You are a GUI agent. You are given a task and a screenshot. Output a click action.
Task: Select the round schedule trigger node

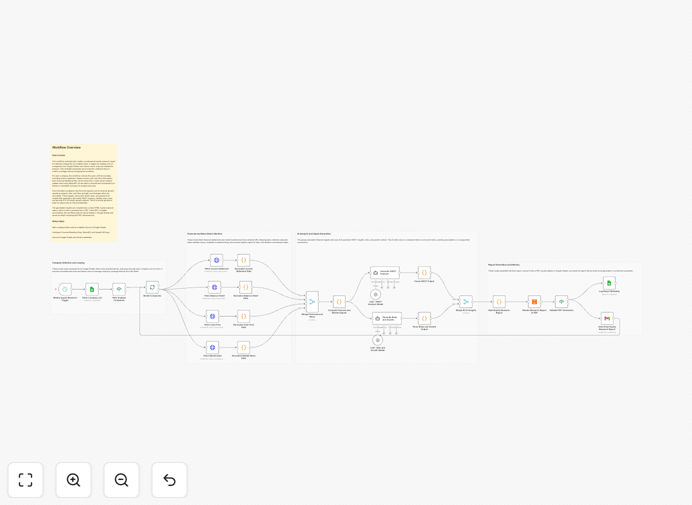(x=65, y=289)
